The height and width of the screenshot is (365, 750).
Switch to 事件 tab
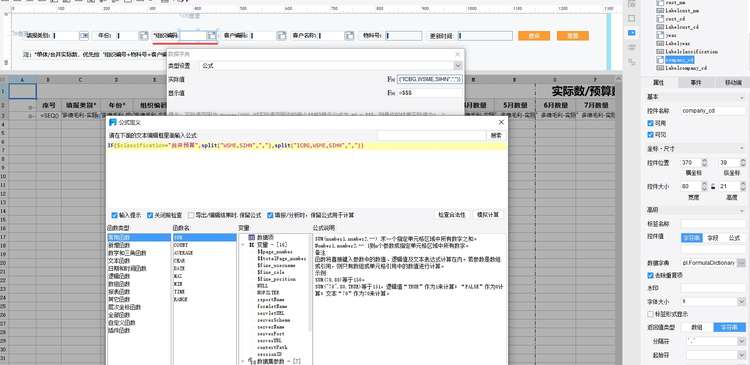click(695, 83)
